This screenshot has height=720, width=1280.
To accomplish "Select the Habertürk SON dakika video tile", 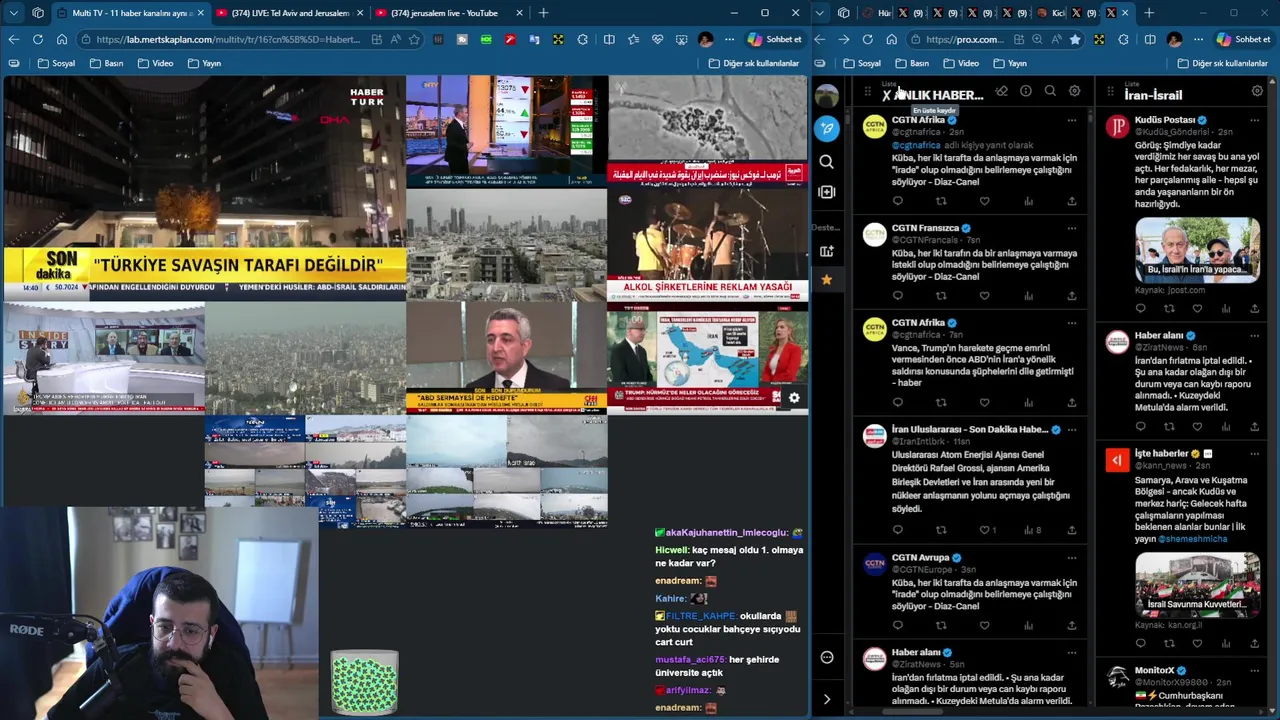I will point(204,188).
